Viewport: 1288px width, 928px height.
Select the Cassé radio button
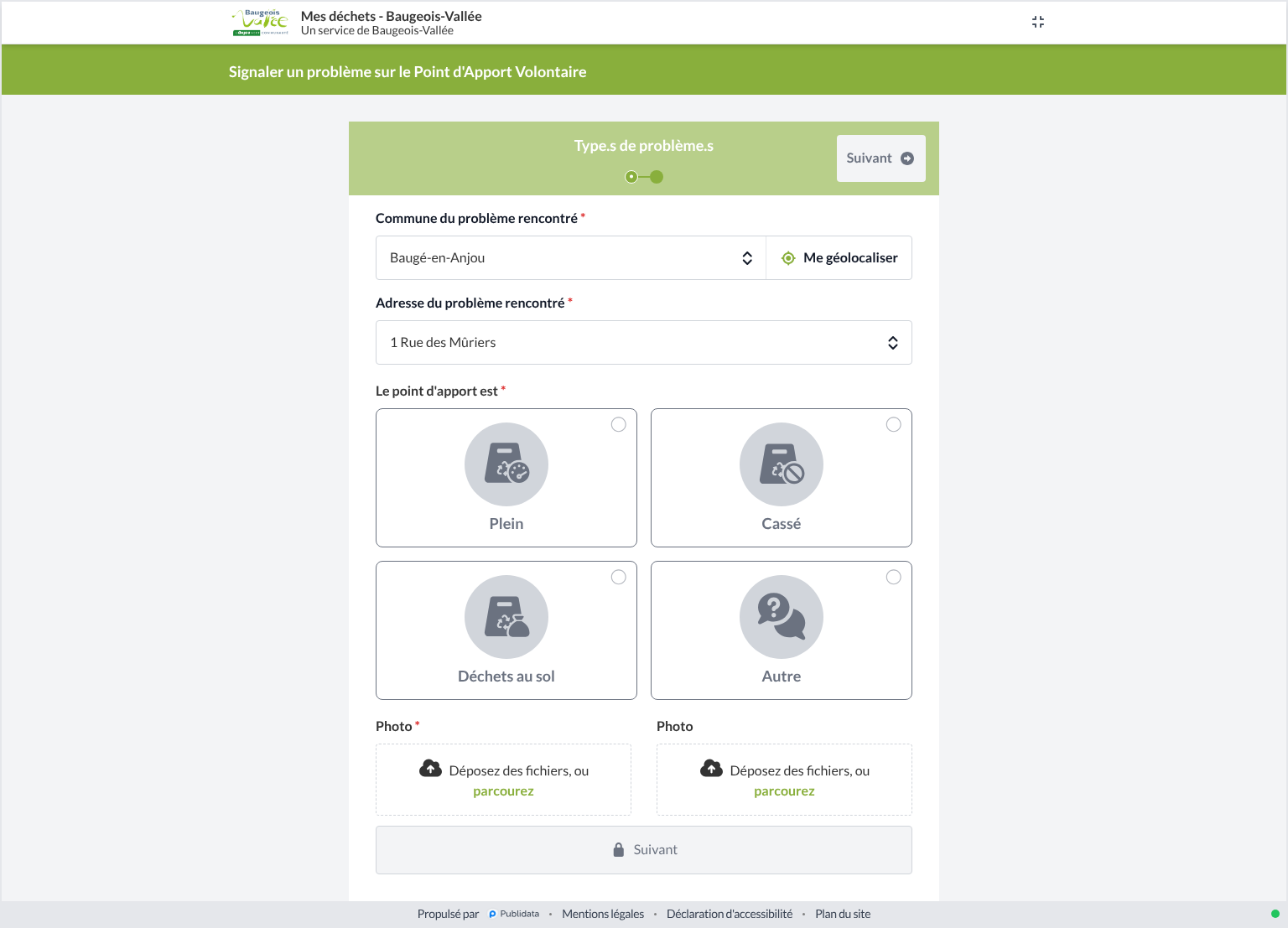(894, 424)
